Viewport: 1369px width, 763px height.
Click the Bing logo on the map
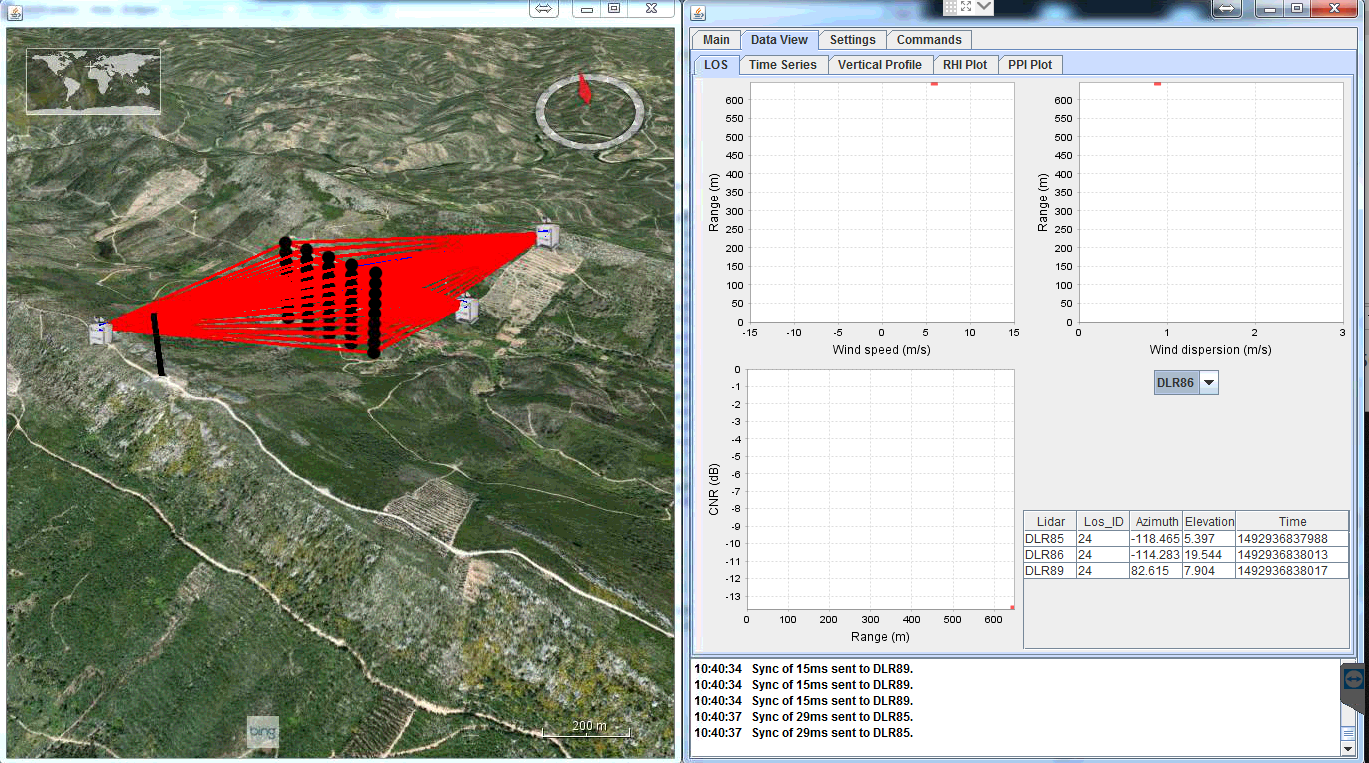[262, 732]
